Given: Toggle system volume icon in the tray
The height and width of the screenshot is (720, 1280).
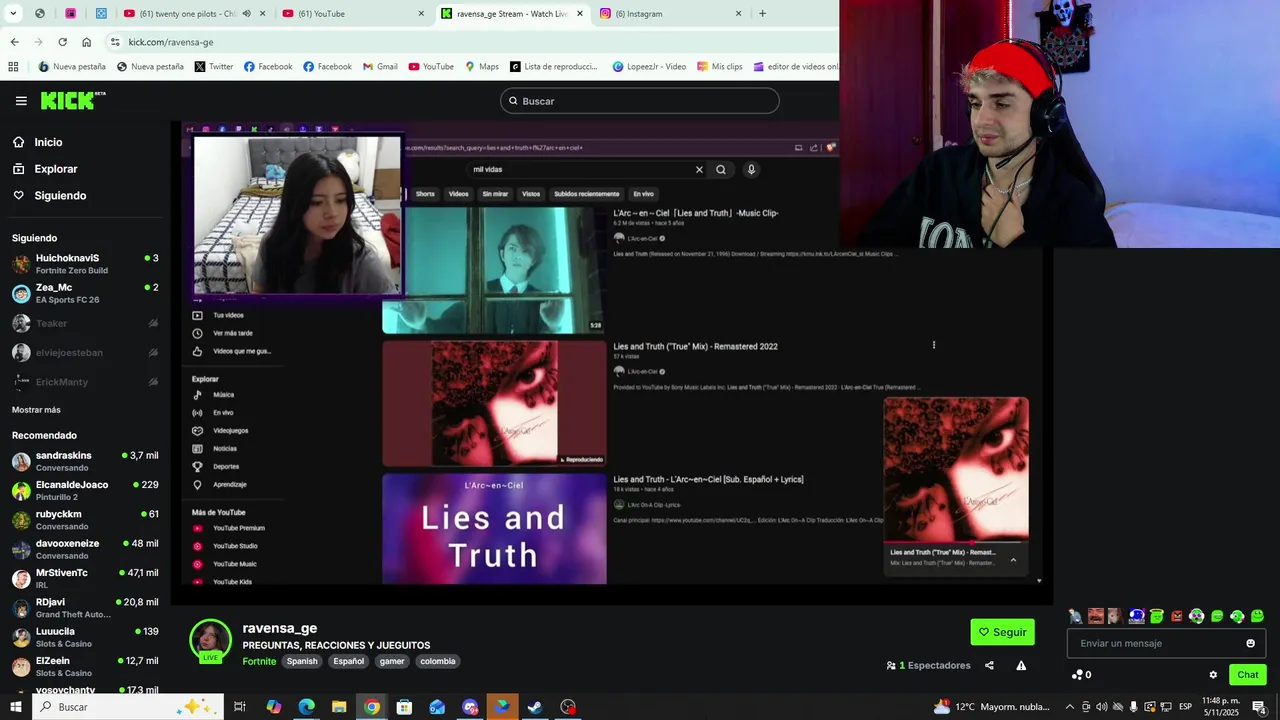Looking at the screenshot, I should [x=1101, y=707].
